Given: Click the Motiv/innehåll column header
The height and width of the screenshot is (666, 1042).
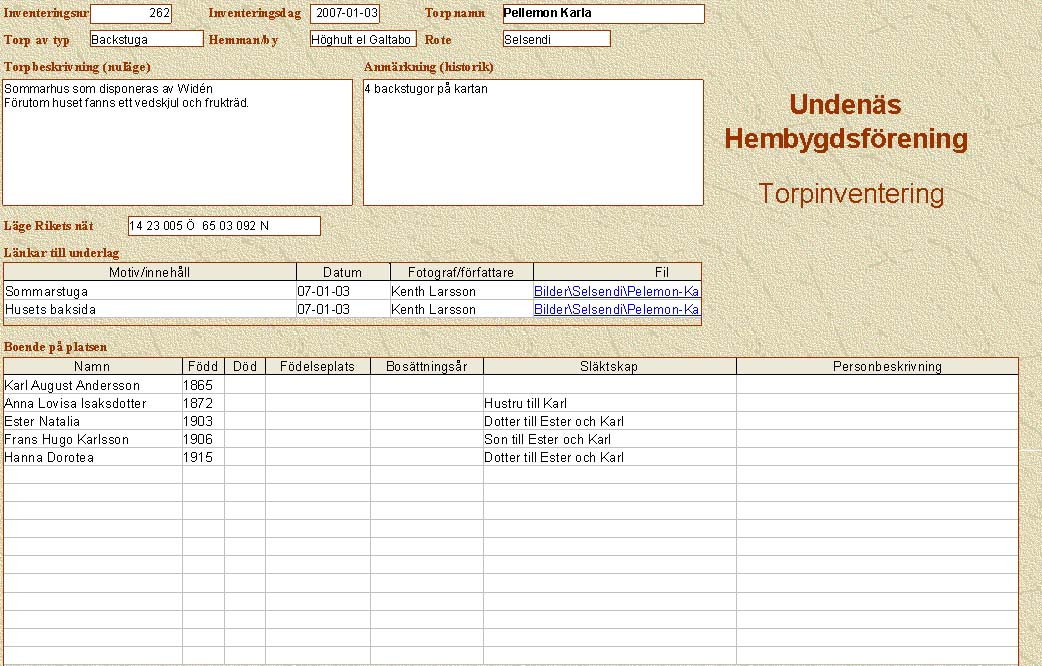Looking at the screenshot, I should pos(150,272).
